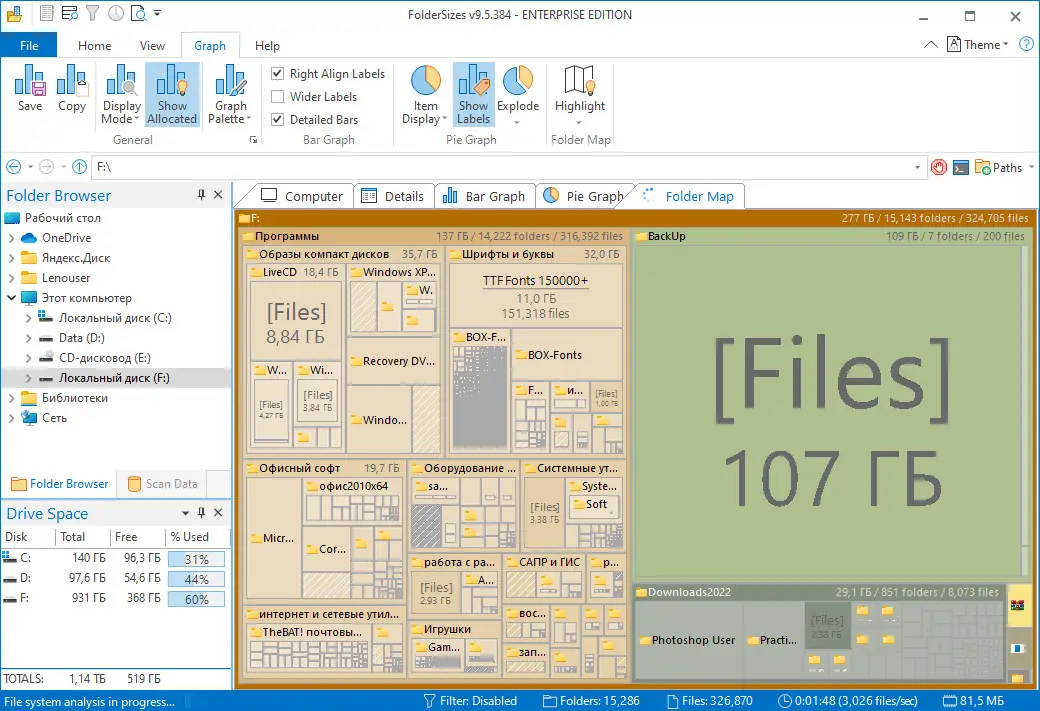
Task: Switch to the Home ribbon tab
Action: 94,46
